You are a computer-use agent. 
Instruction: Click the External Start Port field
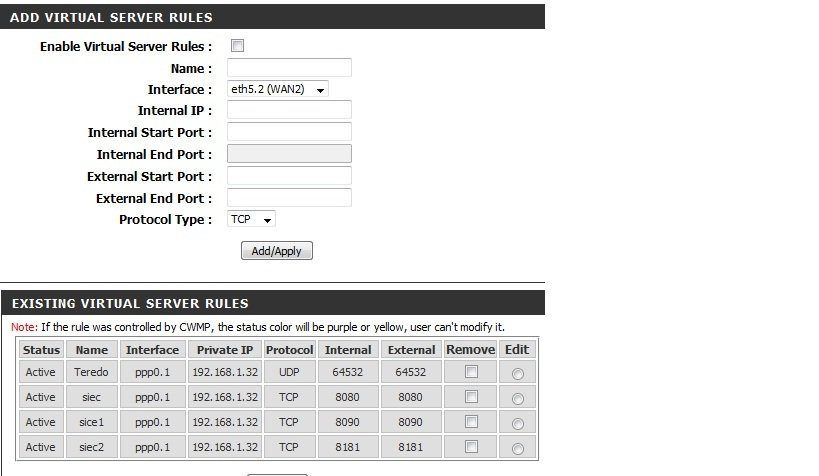(x=289, y=176)
